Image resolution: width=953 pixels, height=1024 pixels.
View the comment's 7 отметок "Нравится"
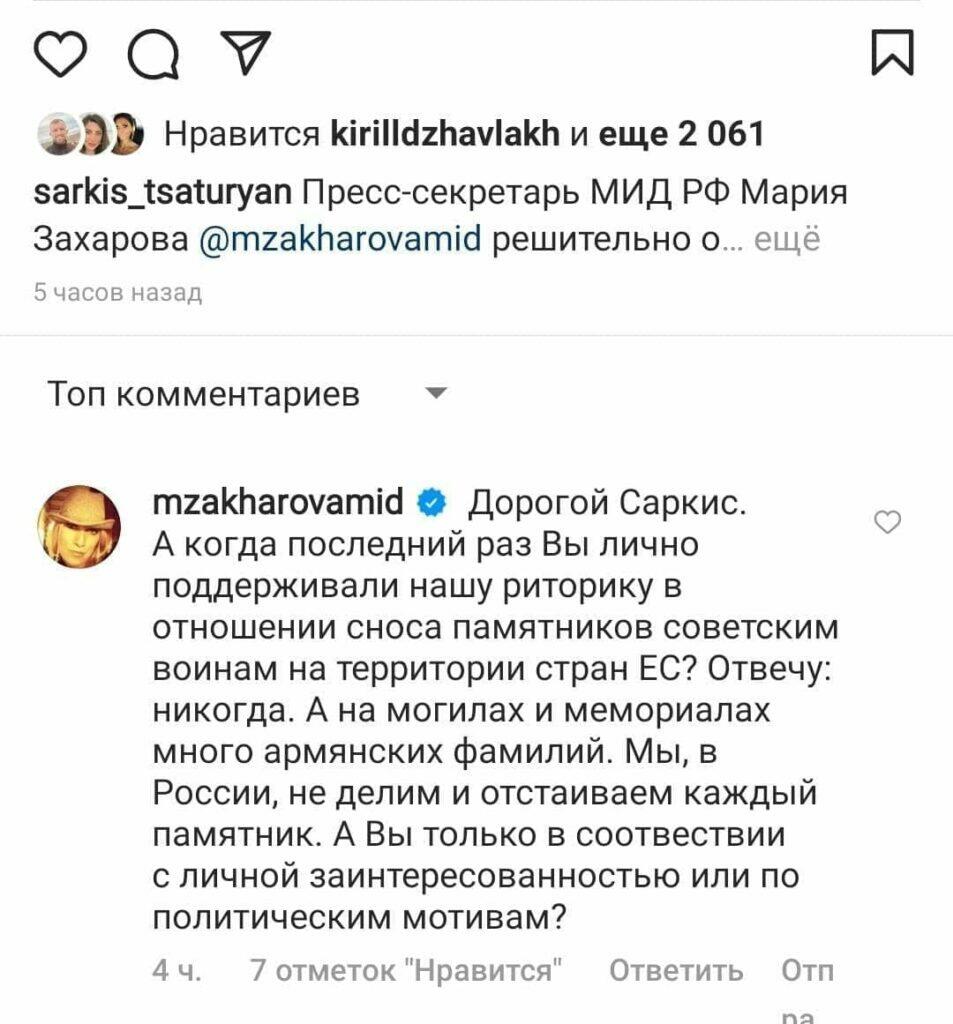[405, 970]
